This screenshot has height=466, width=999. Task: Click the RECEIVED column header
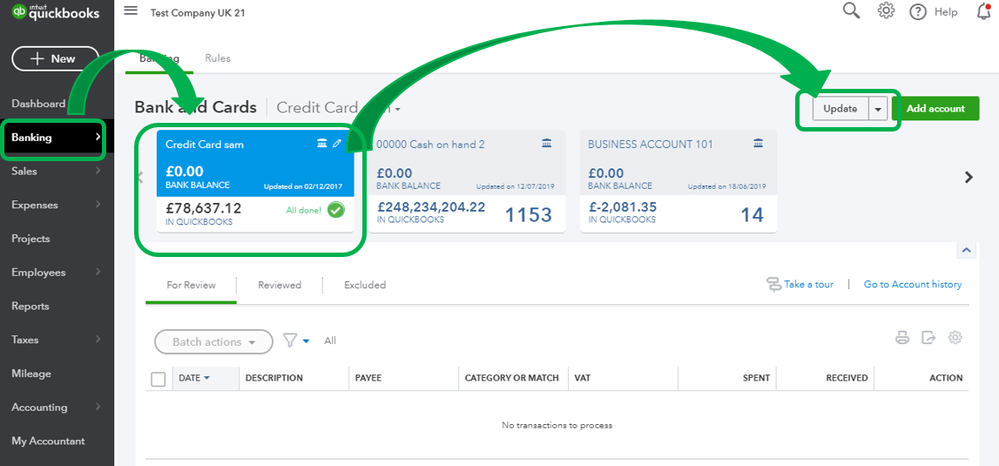pos(847,378)
